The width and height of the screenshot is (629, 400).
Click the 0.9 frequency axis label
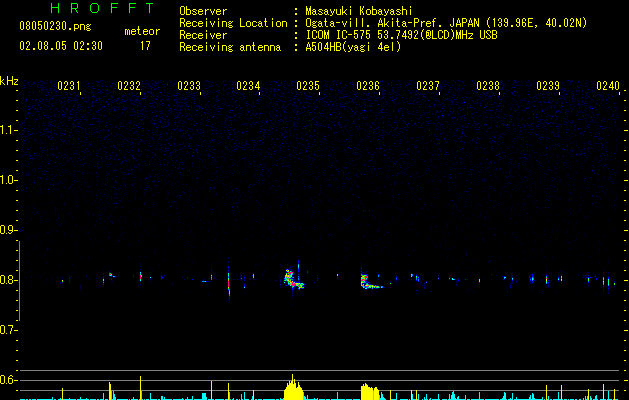(x=8, y=230)
